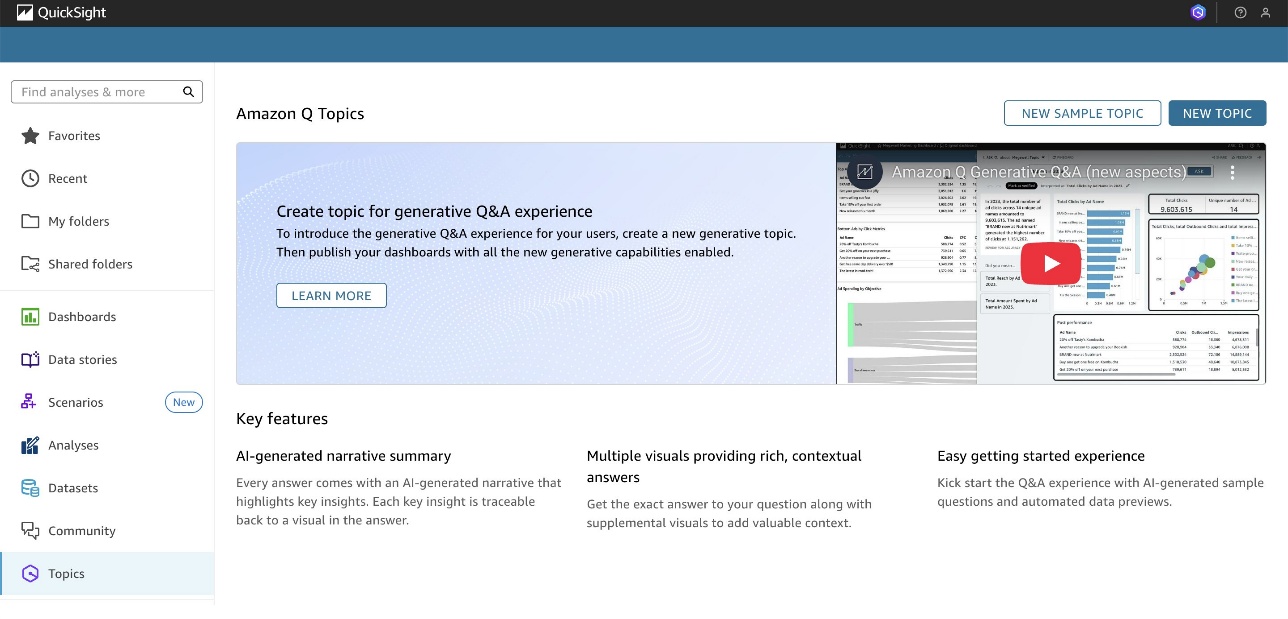Click the LEARN MORE button
Image resolution: width=1288 pixels, height=619 pixels.
pos(331,296)
